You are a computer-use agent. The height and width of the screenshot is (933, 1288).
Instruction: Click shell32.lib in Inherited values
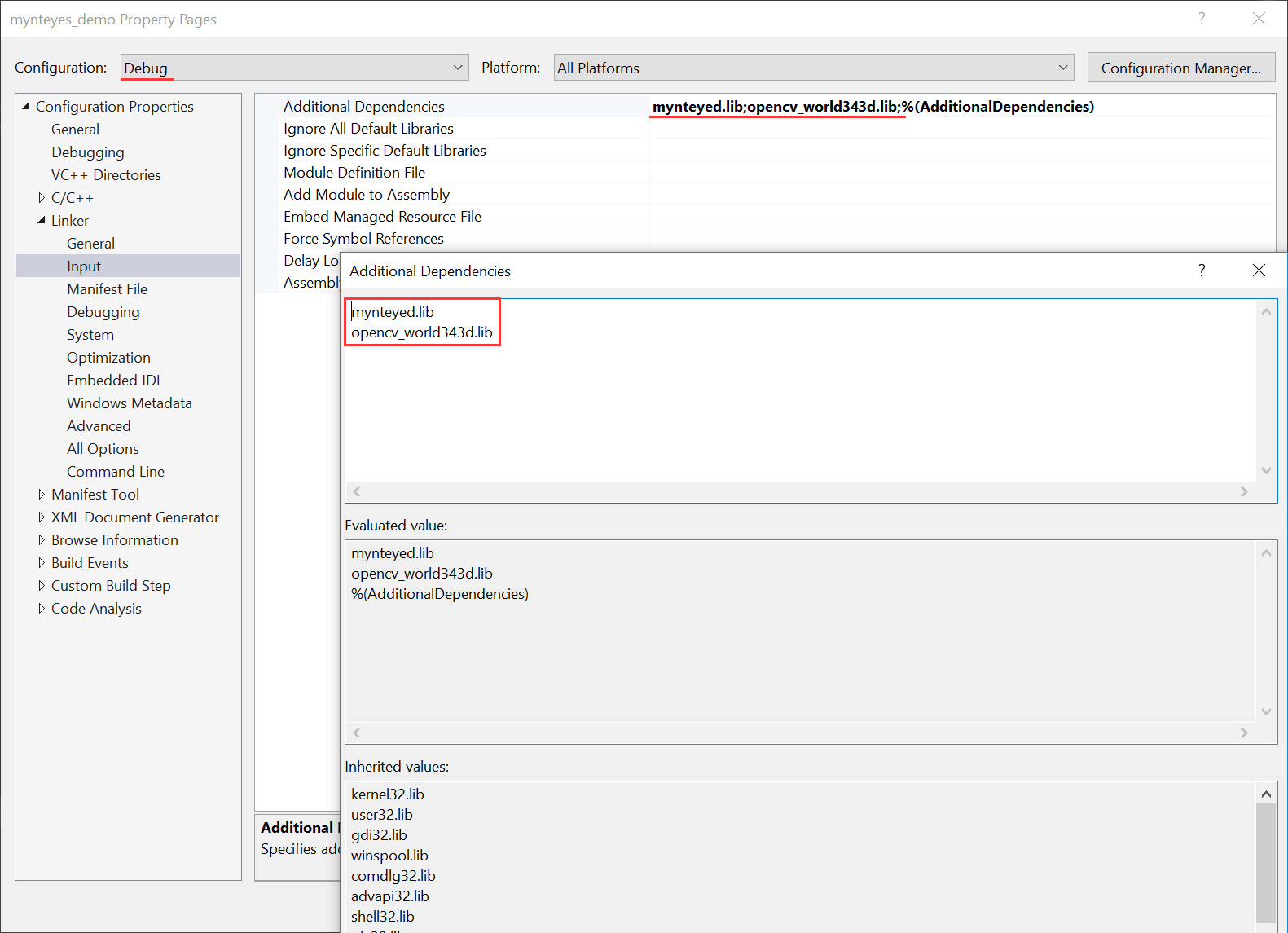click(x=383, y=917)
